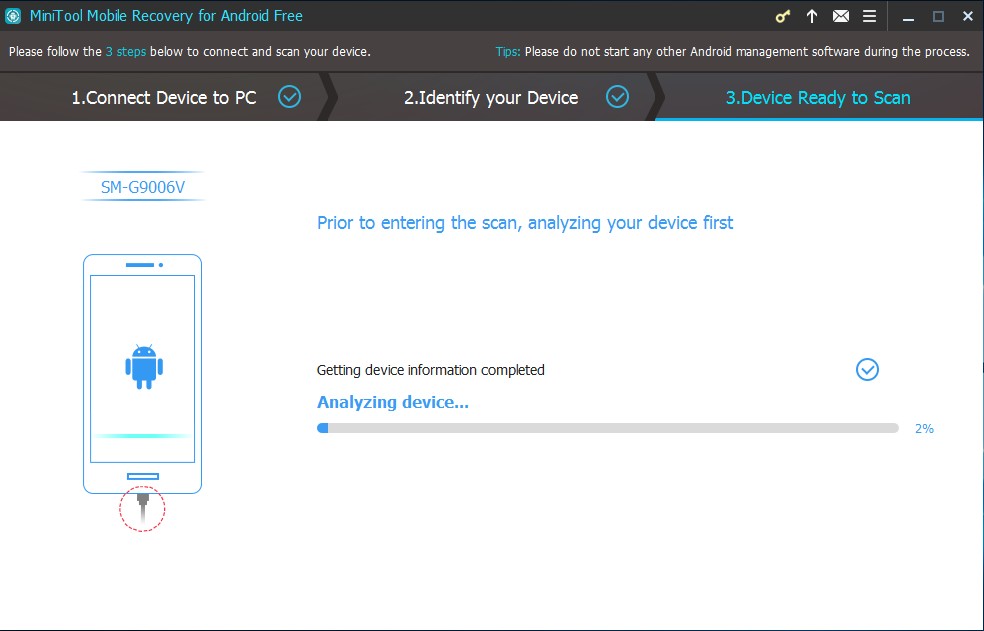Click the USB cable plug icon

click(x=142, y=509)
